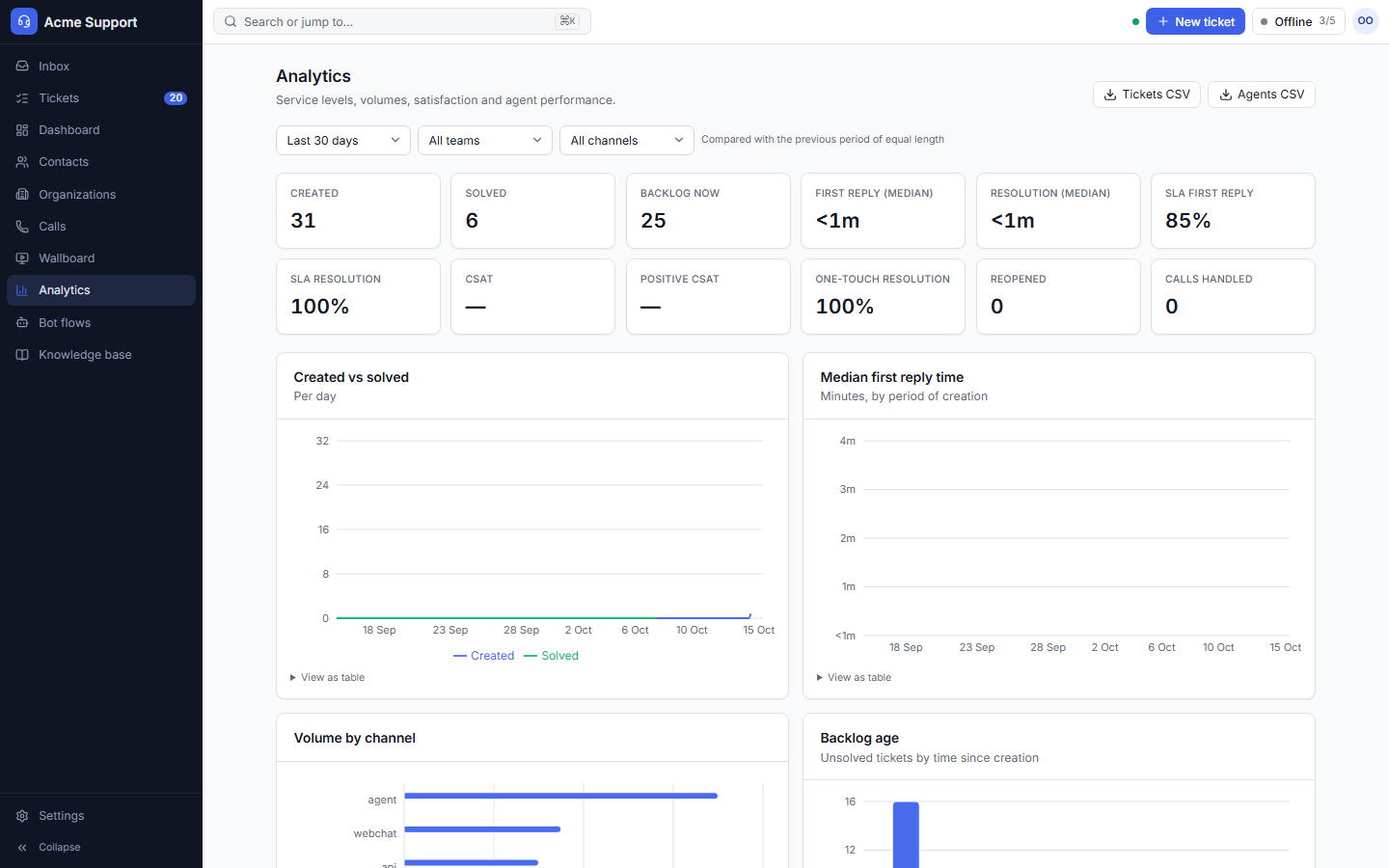Click the Dashboard grid icon
Image resolution: width=1389 pixels, height=868 pixels.
[x=22, y=130]
